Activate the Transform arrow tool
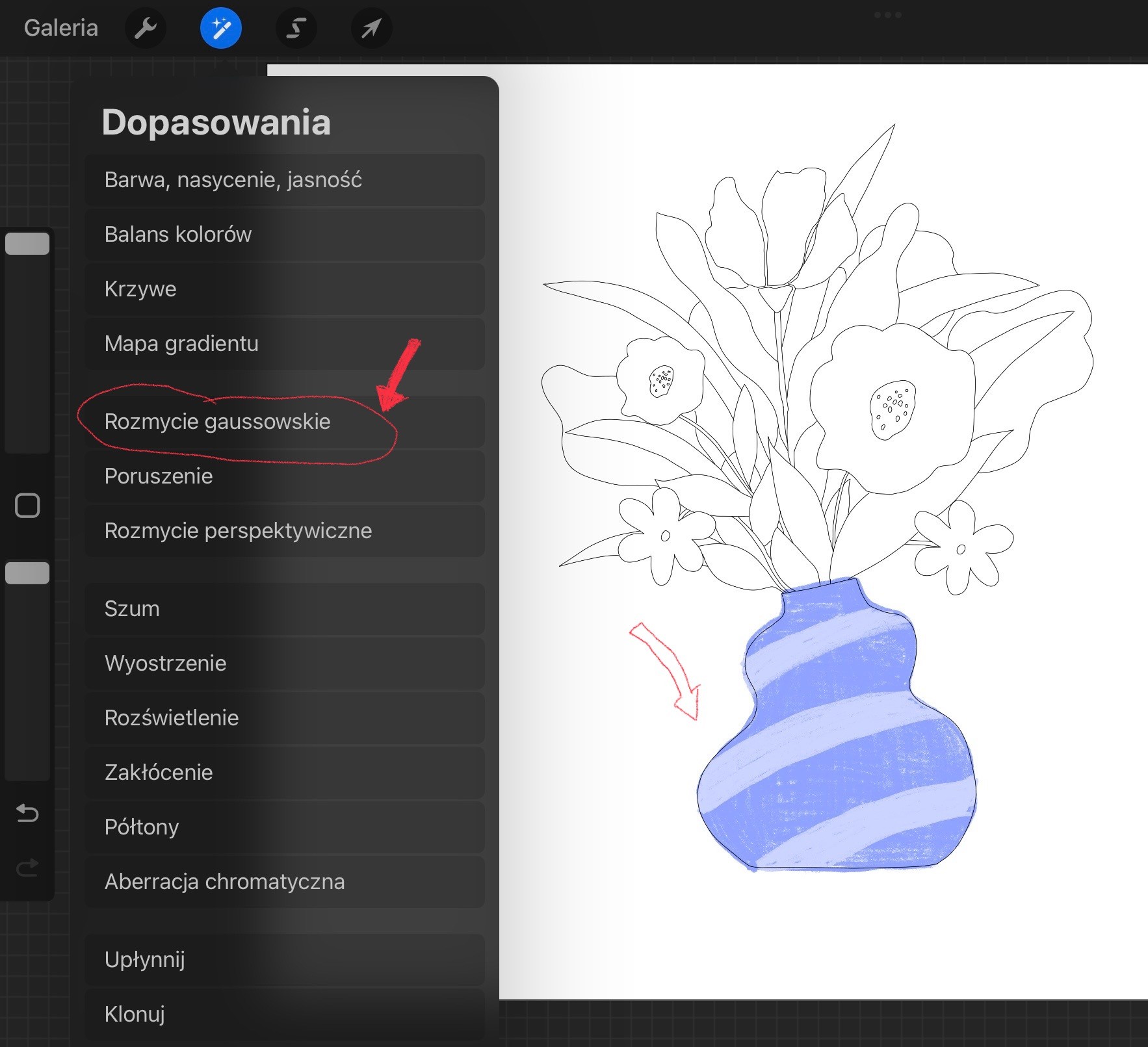The width and height of the screenshot is (1148, 1047). (371, 28)
